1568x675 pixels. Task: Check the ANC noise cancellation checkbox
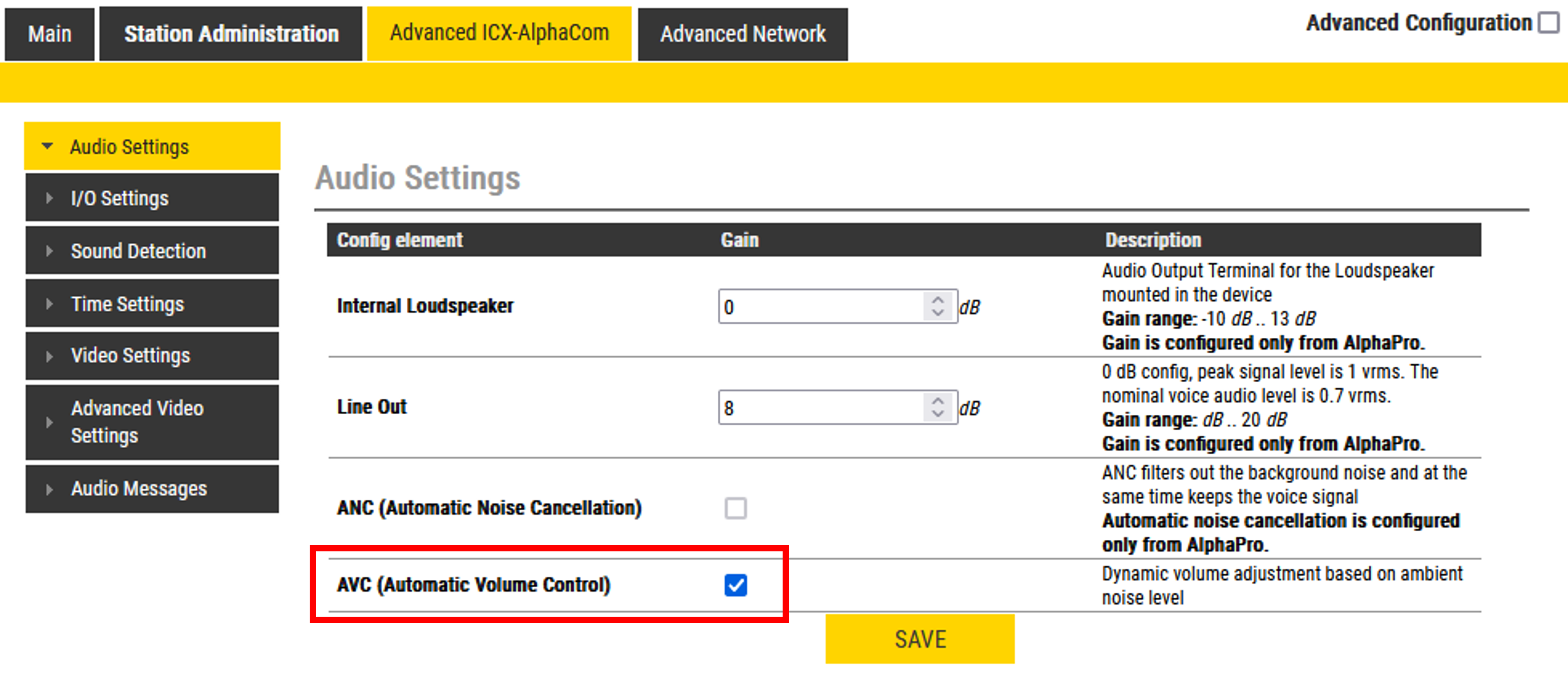(x=735, y=508)
